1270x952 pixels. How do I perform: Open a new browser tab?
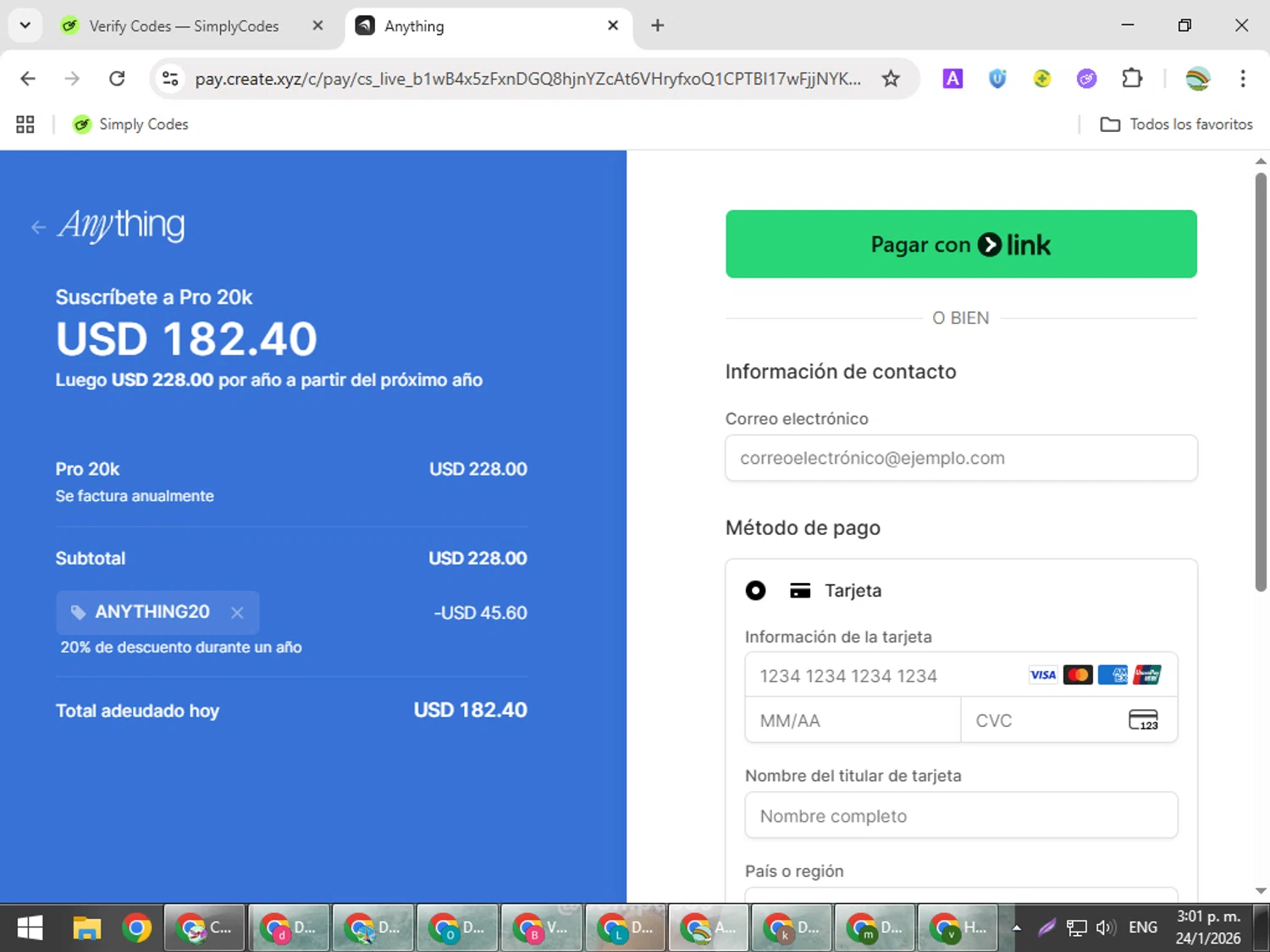click(657, 25)
